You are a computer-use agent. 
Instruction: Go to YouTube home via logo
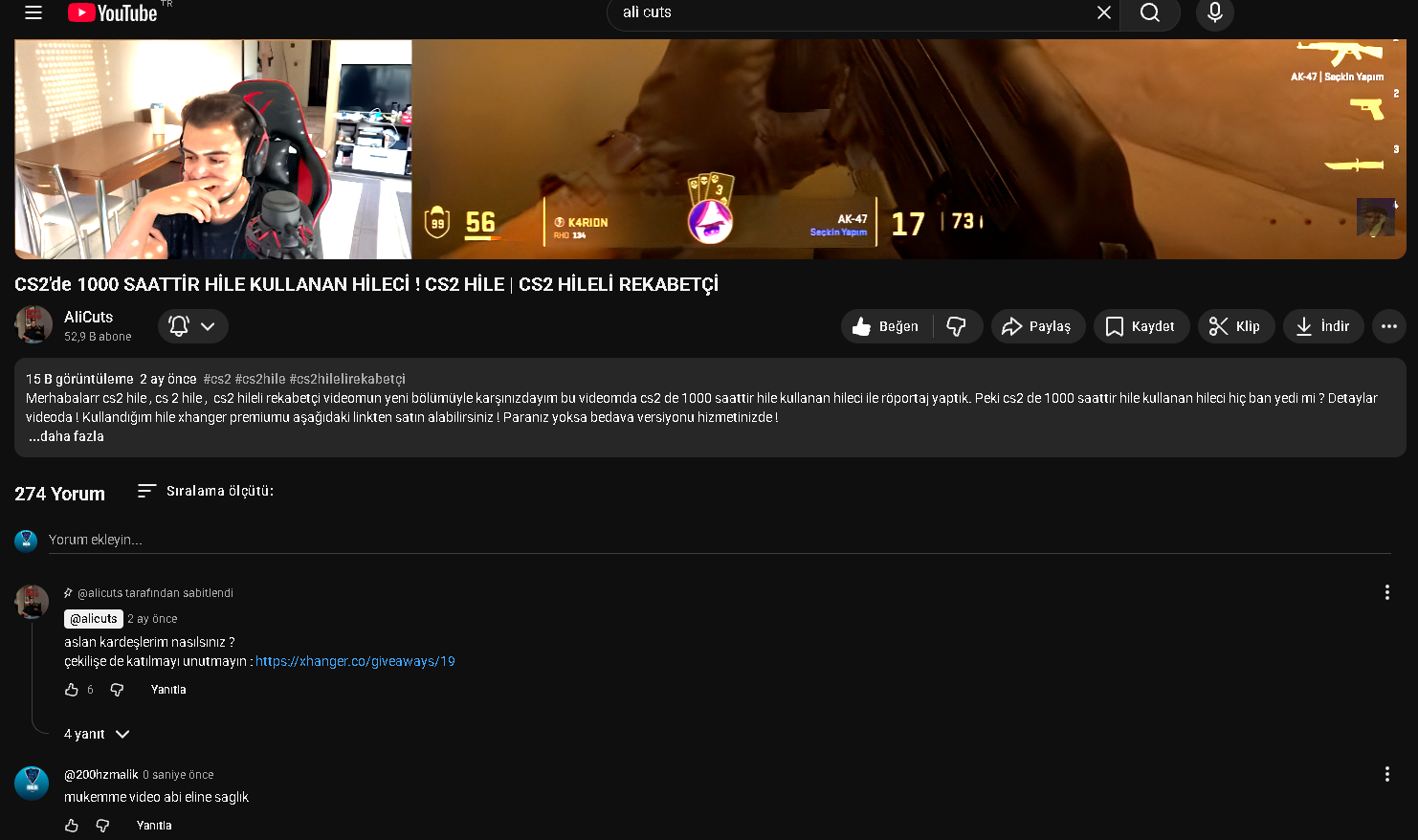(113, 12)
